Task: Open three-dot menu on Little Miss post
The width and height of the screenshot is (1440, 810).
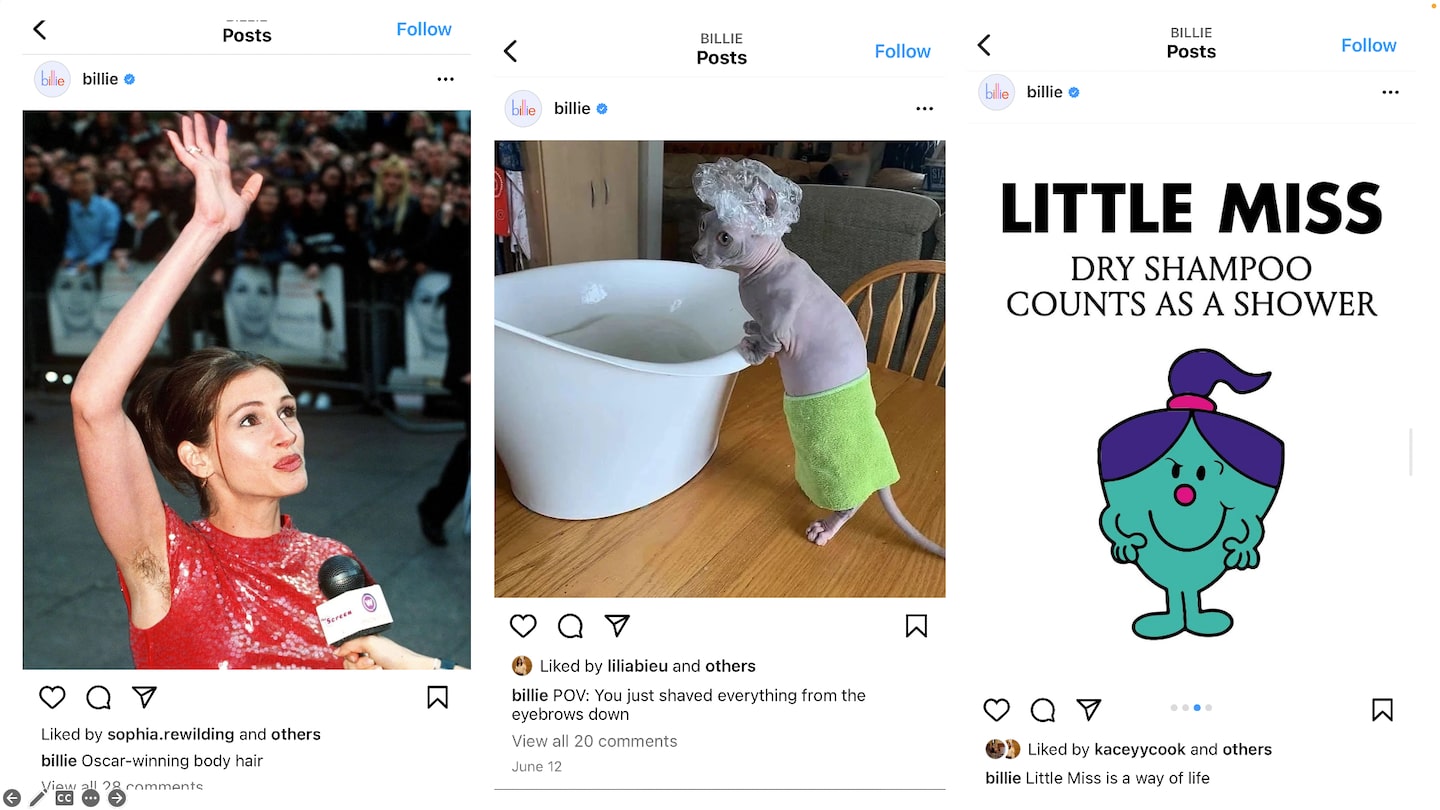Action: (x=1390, y=92)
